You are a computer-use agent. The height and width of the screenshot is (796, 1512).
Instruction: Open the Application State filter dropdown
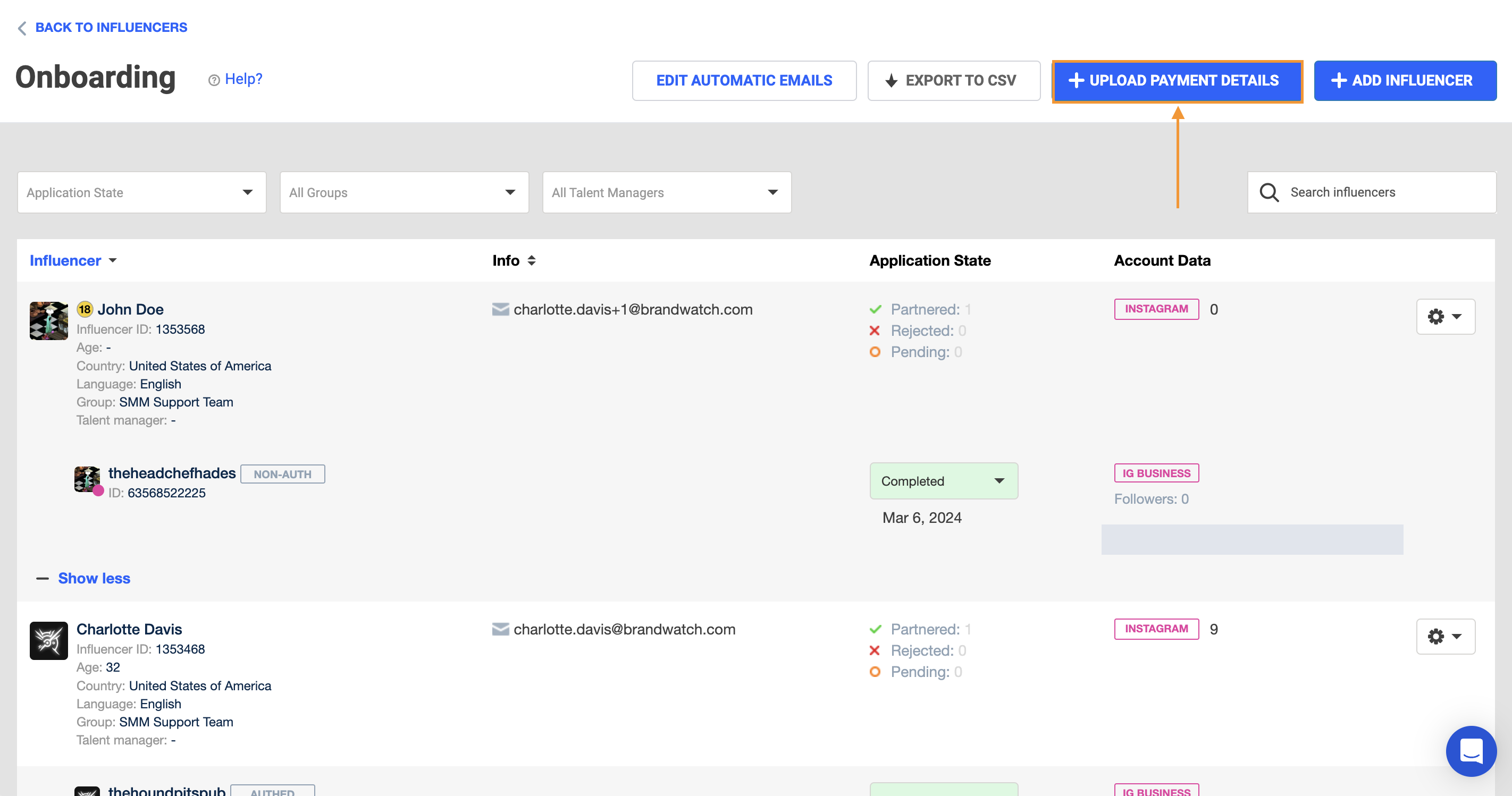point(141,192)
